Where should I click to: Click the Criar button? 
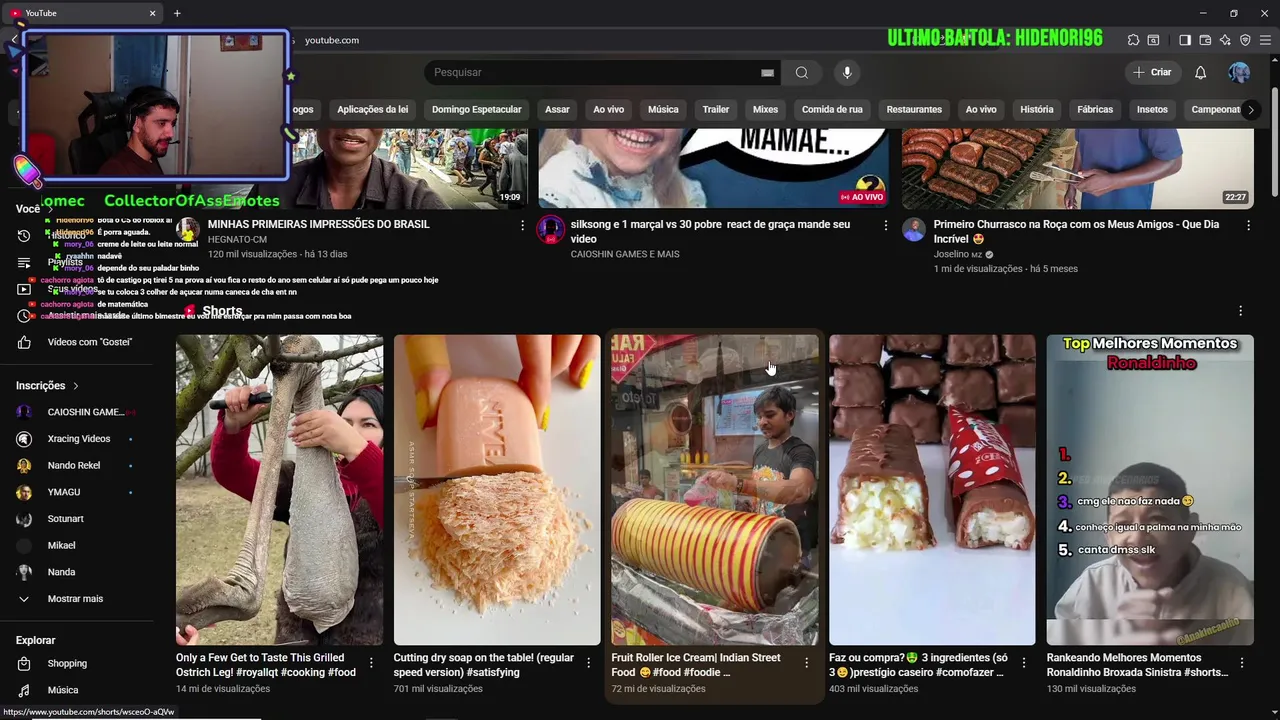point(1152,72)
